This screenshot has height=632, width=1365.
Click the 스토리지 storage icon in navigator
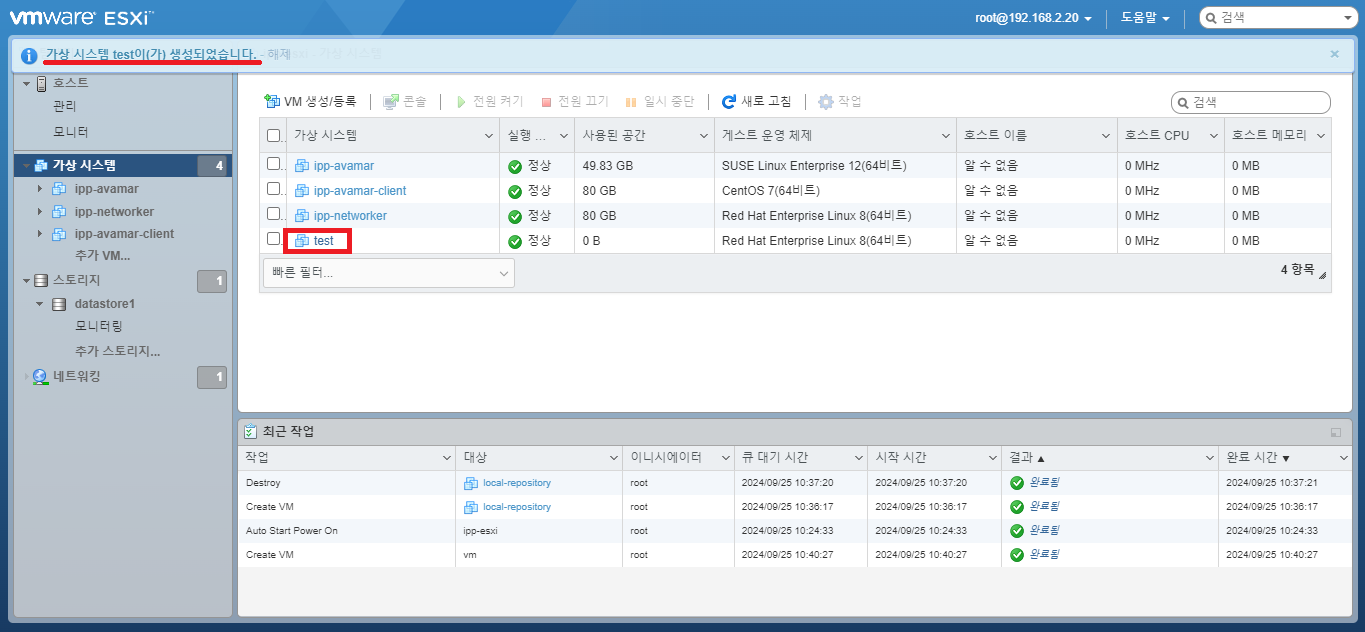(41, 280)
